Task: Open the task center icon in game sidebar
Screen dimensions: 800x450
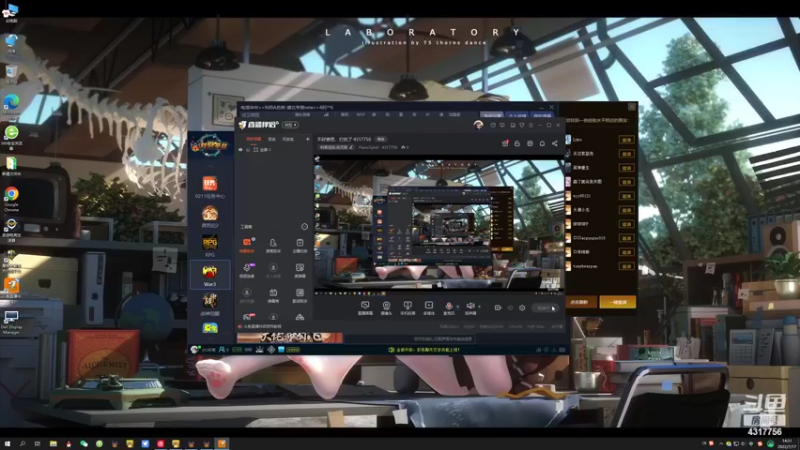Action: tap(210, 187)
